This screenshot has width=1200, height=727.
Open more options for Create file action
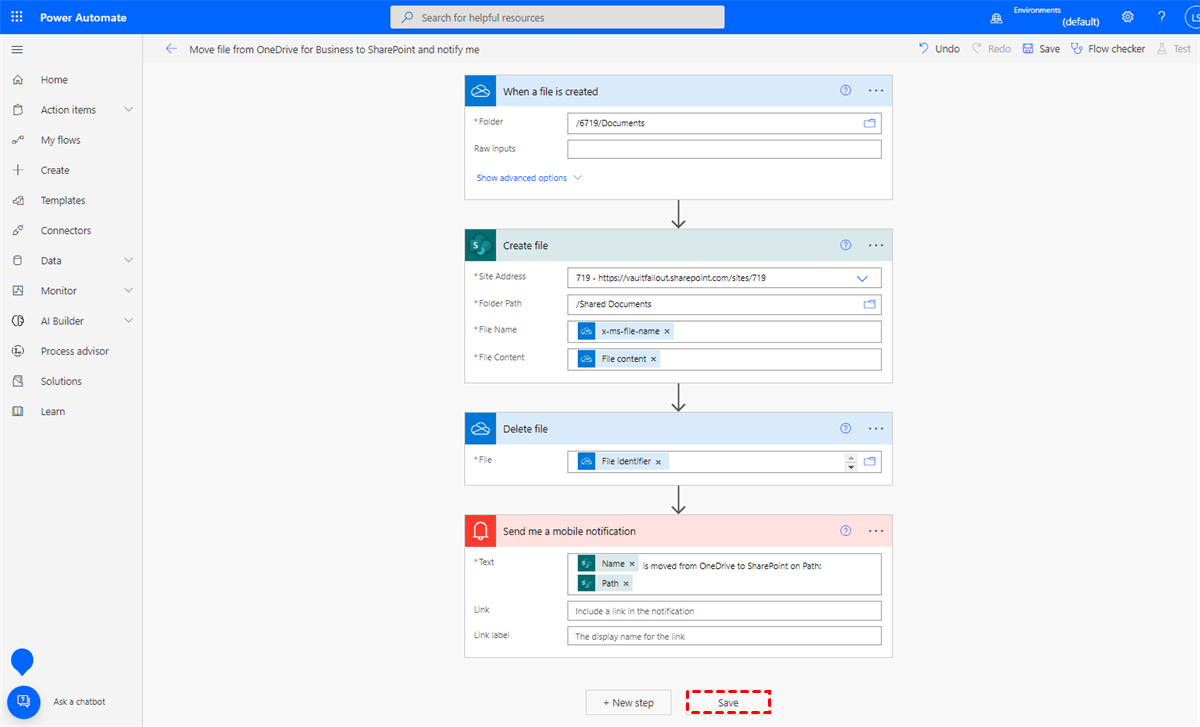click(876, 244)
